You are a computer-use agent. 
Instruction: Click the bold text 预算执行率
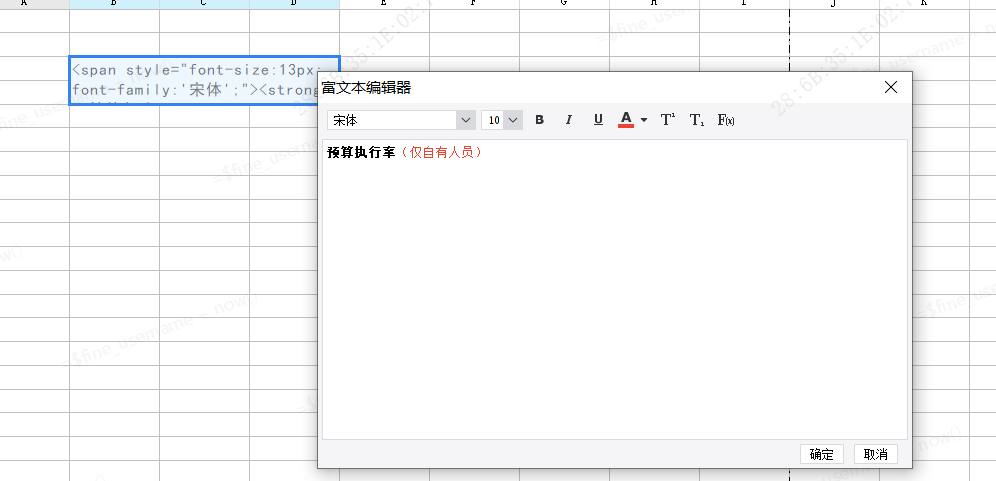point(361,152)
